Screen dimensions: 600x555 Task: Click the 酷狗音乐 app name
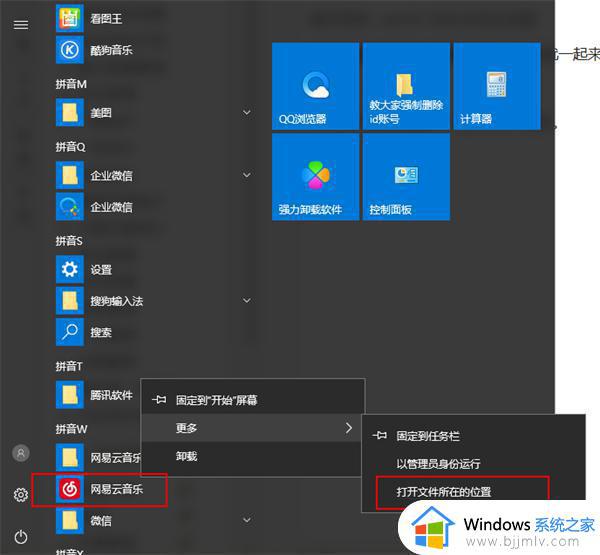coord(111,50)
